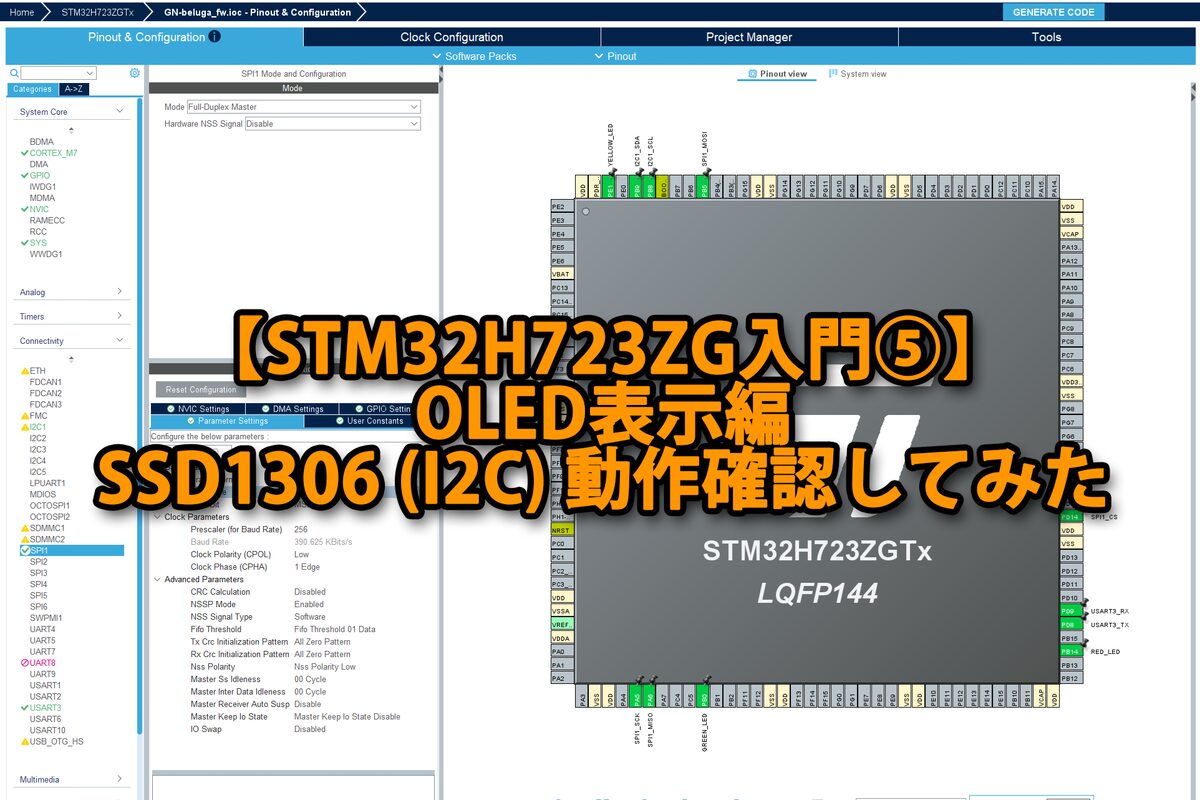The height and width of the screenshot is (800, 1200).
Task: Collapse the System Core category
Action: coord(119,112)
